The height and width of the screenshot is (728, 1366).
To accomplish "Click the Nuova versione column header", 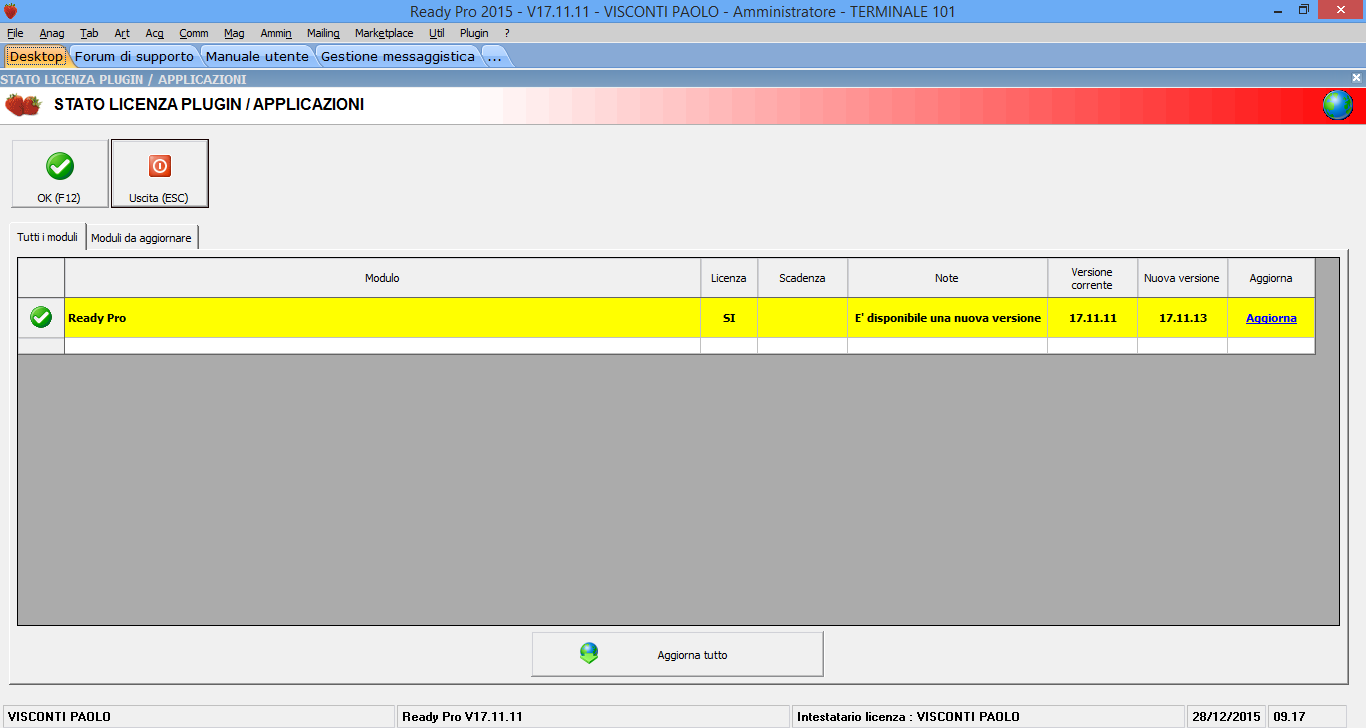I will tap(1182, 278).
